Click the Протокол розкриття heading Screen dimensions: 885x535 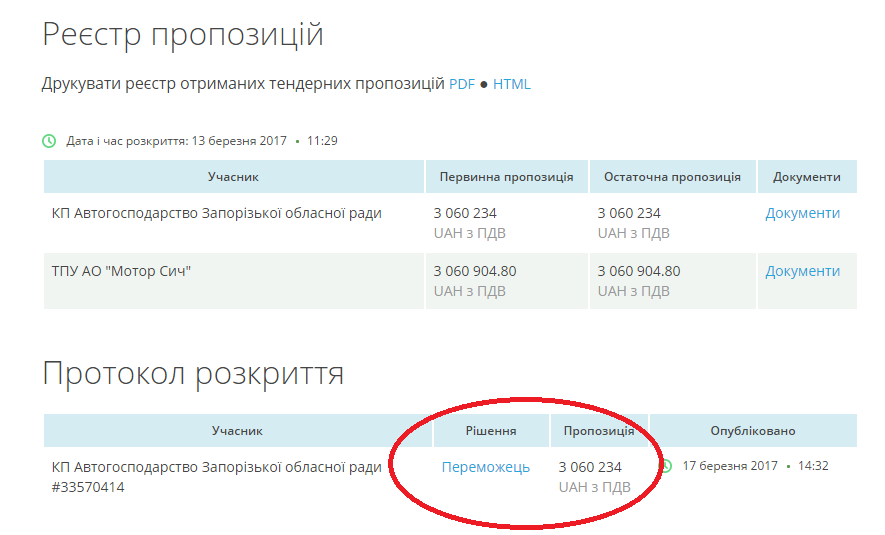click(193, 374)
